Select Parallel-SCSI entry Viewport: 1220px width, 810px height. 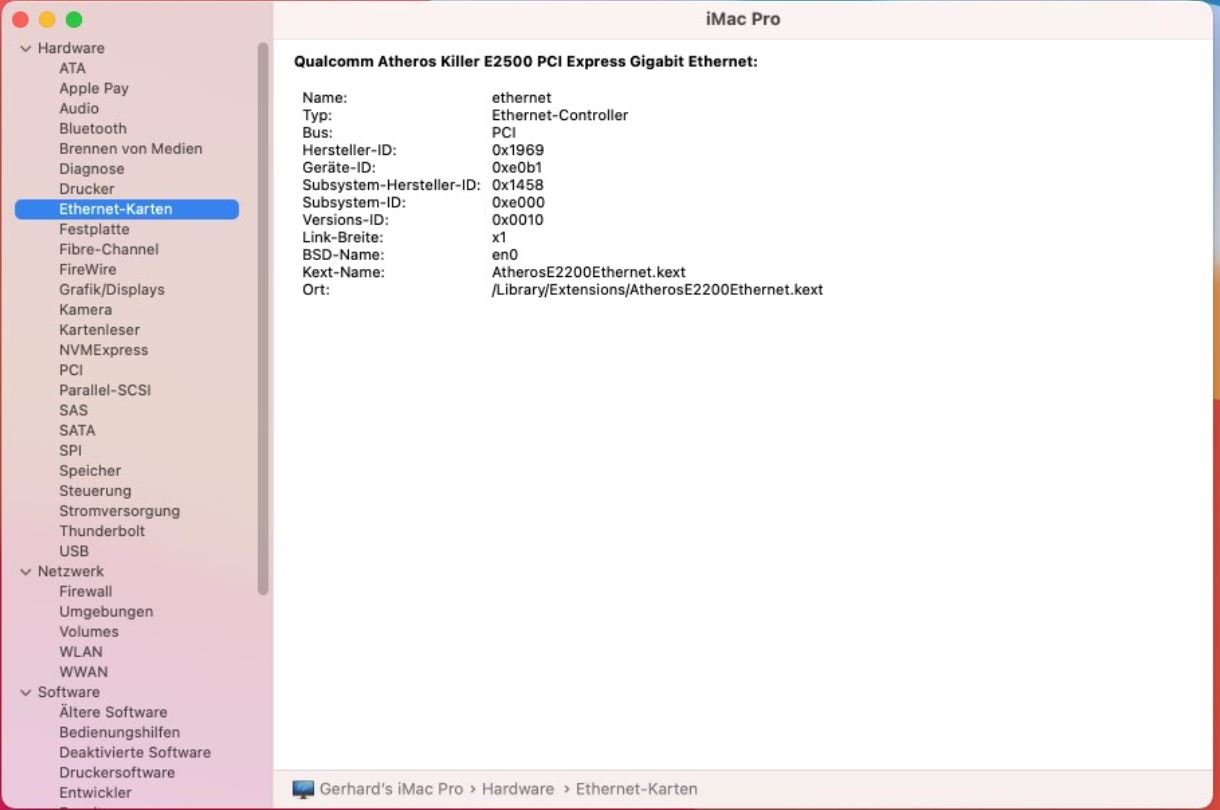[105, 390]
